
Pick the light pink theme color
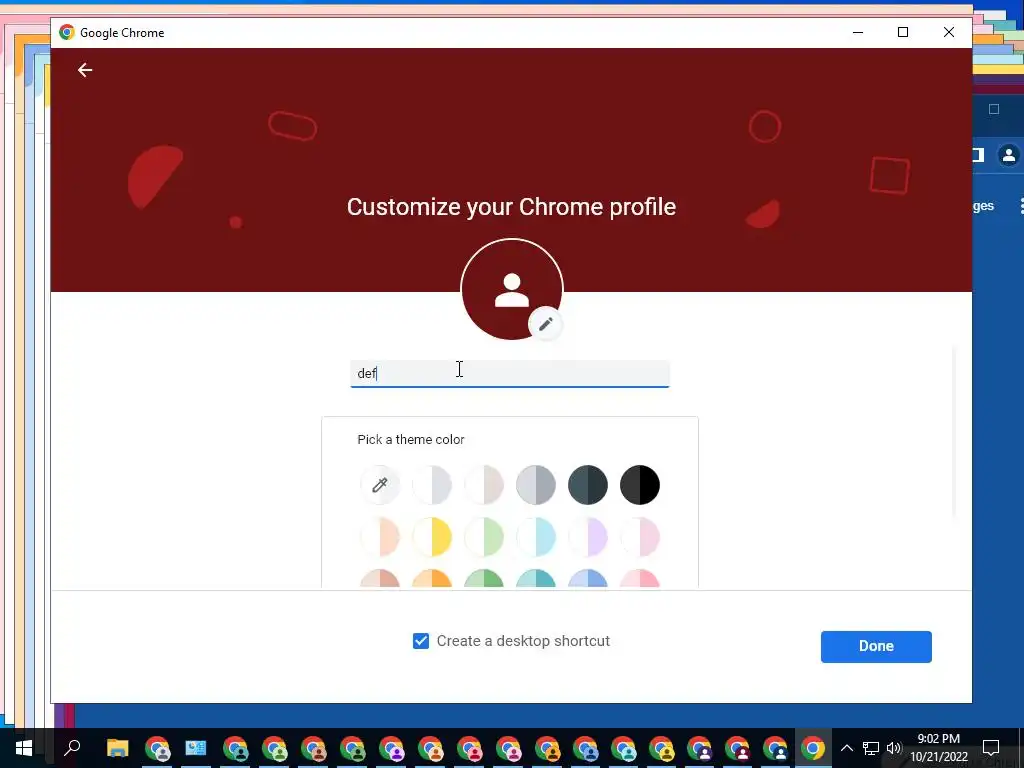pyautogui.click(x=640, y=537)
